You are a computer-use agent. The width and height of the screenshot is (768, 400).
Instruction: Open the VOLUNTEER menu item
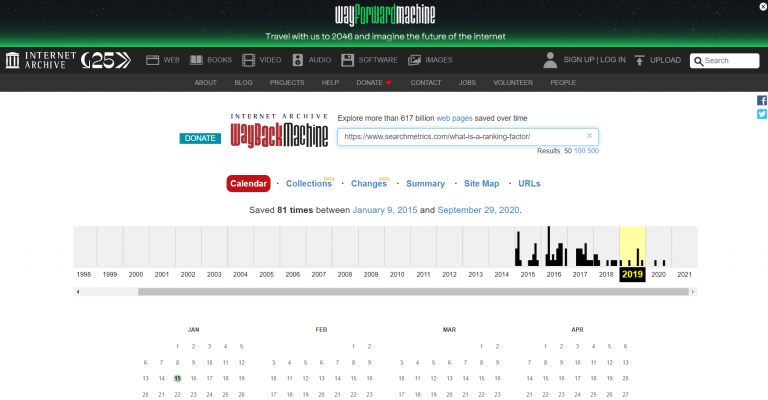click(513, 83)
